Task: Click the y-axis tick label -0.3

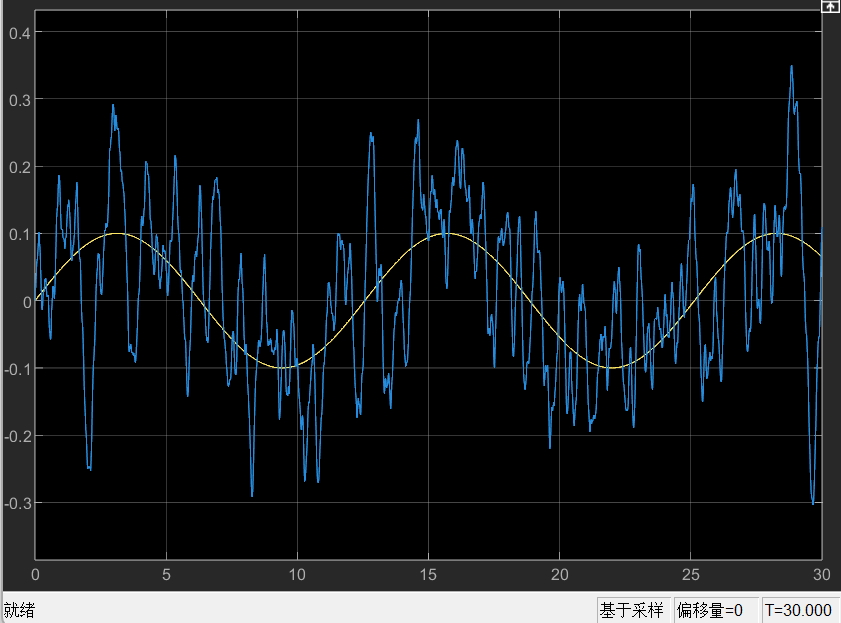Action: tap(17, 502)
